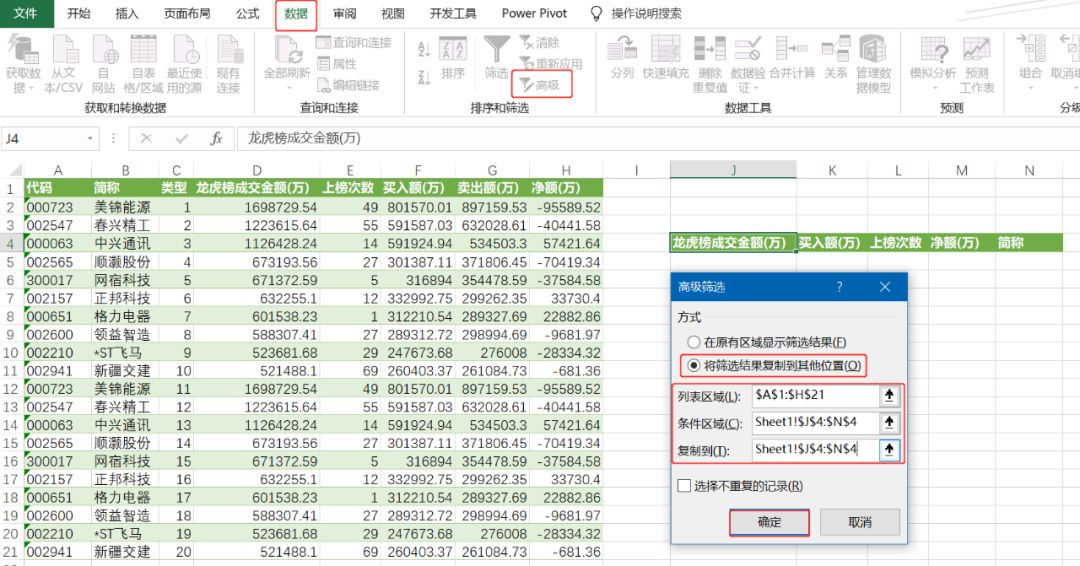Check 选择不重复的记录 checkbox
1080x566 pixels.
click(x=684, y=486)
